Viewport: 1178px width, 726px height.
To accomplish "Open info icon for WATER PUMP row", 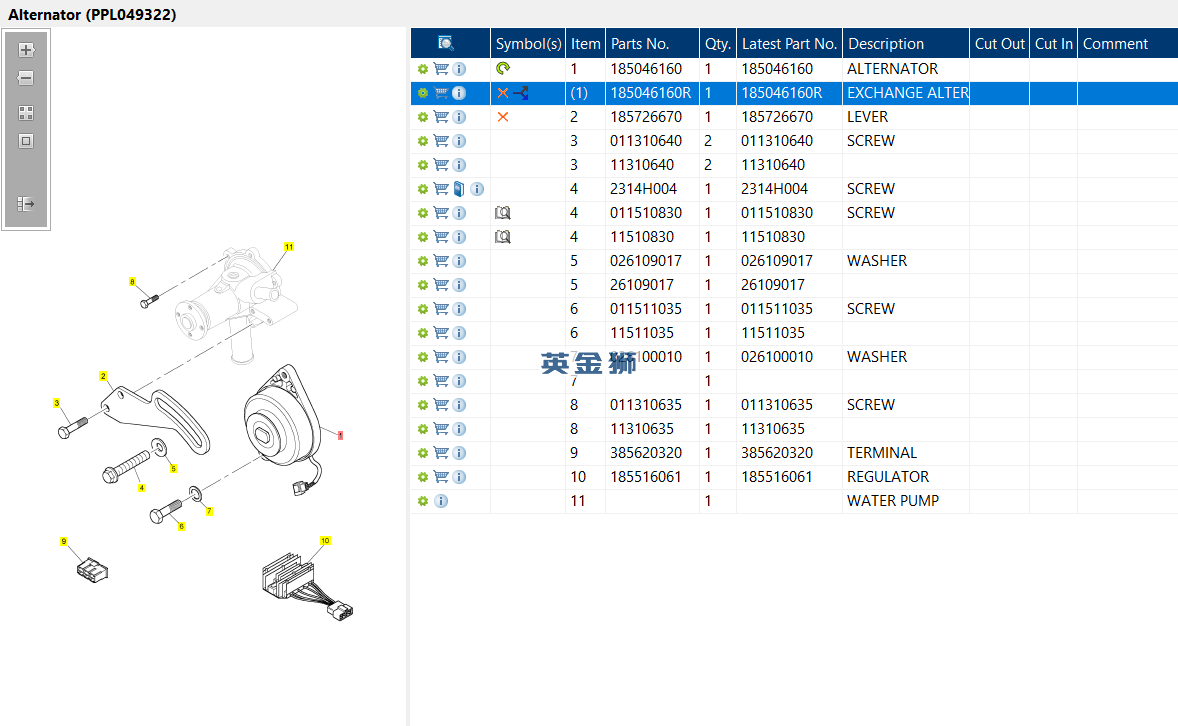I will click(441, 501).
